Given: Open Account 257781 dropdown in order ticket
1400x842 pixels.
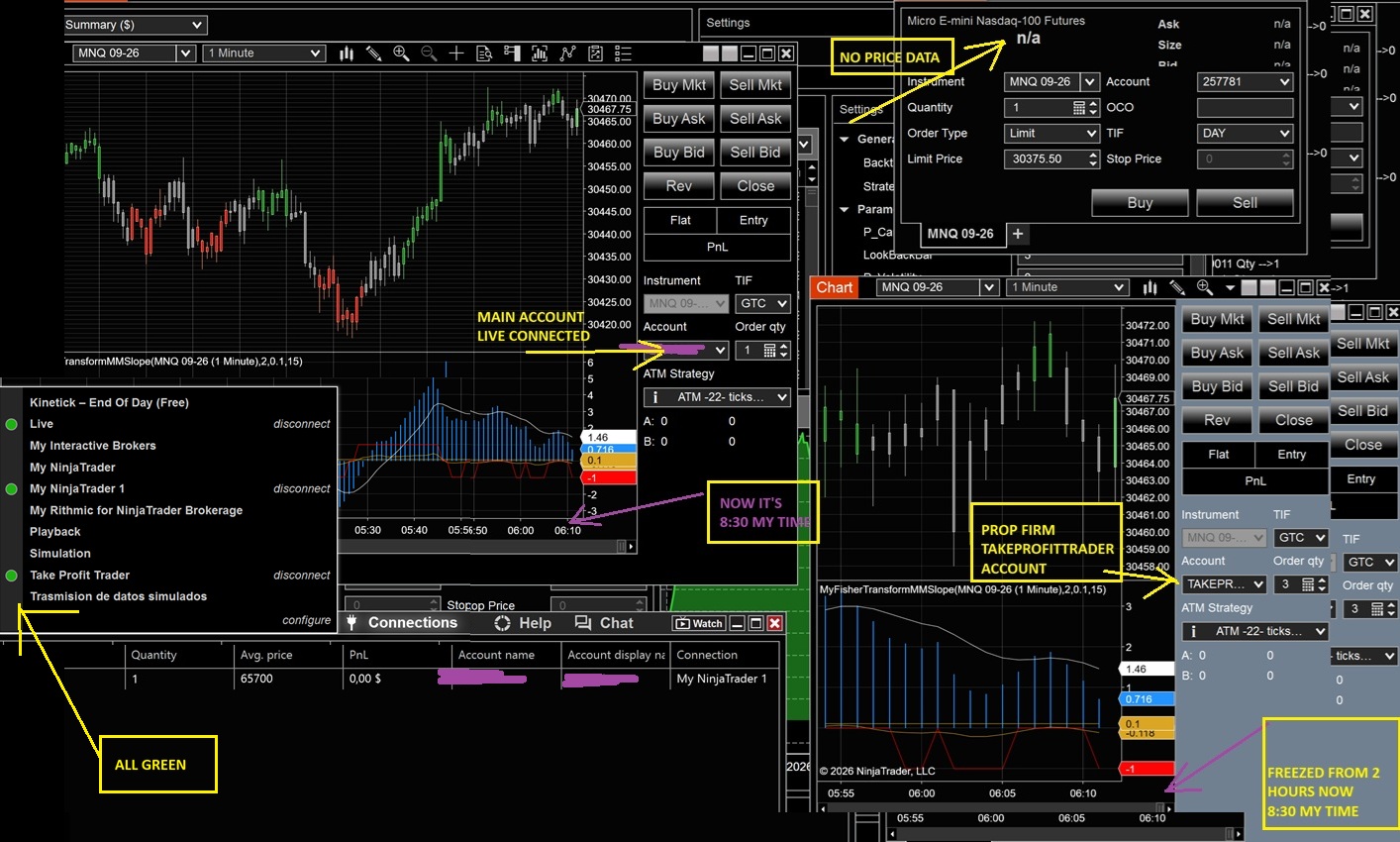Looking at the screenshot, I should [1246, 81].
